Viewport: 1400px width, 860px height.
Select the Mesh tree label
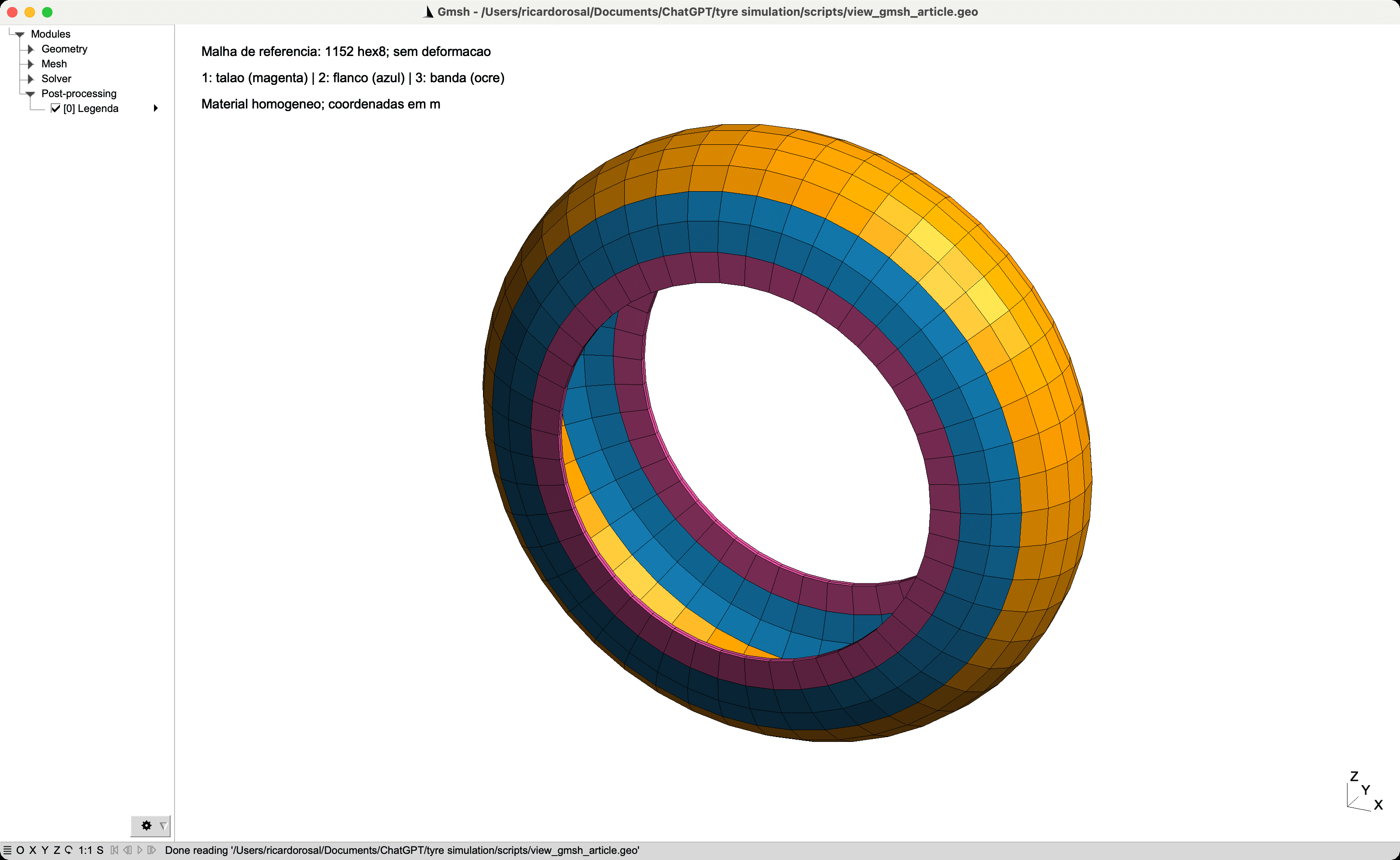tap(54, 64)
